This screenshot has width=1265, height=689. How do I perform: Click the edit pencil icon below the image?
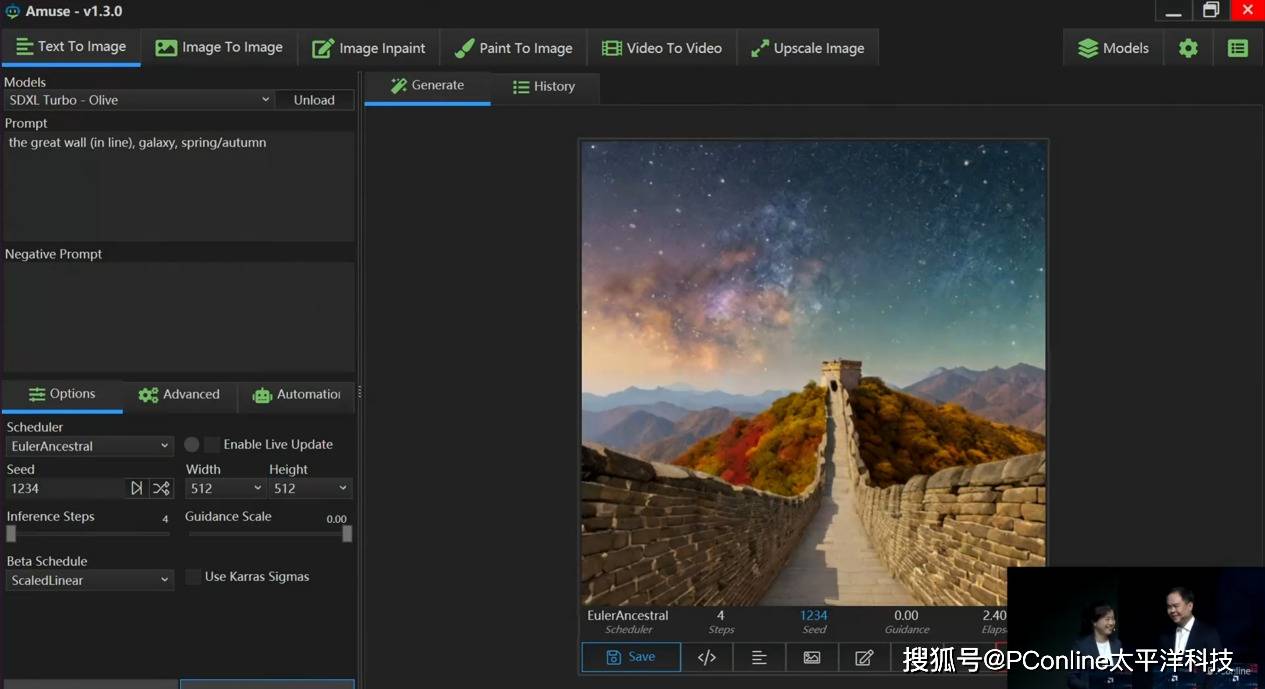tap(864, 657)
